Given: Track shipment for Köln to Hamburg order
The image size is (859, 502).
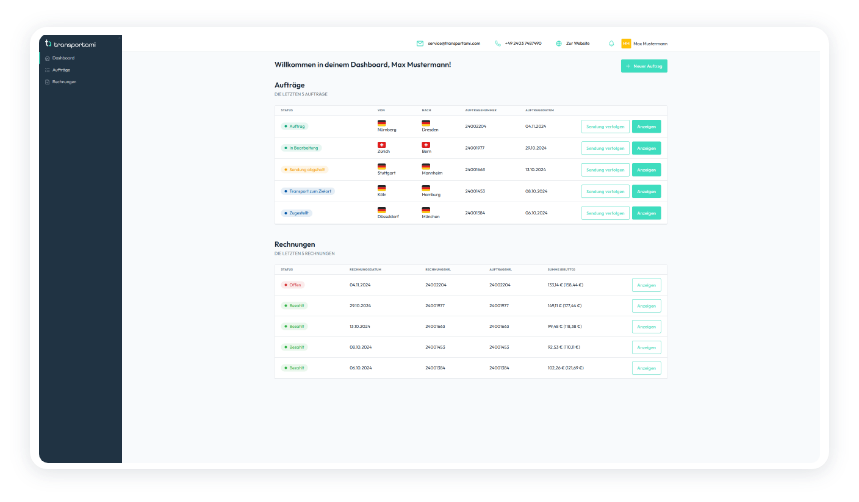Looking at the screenshot, I should point(605,191).
